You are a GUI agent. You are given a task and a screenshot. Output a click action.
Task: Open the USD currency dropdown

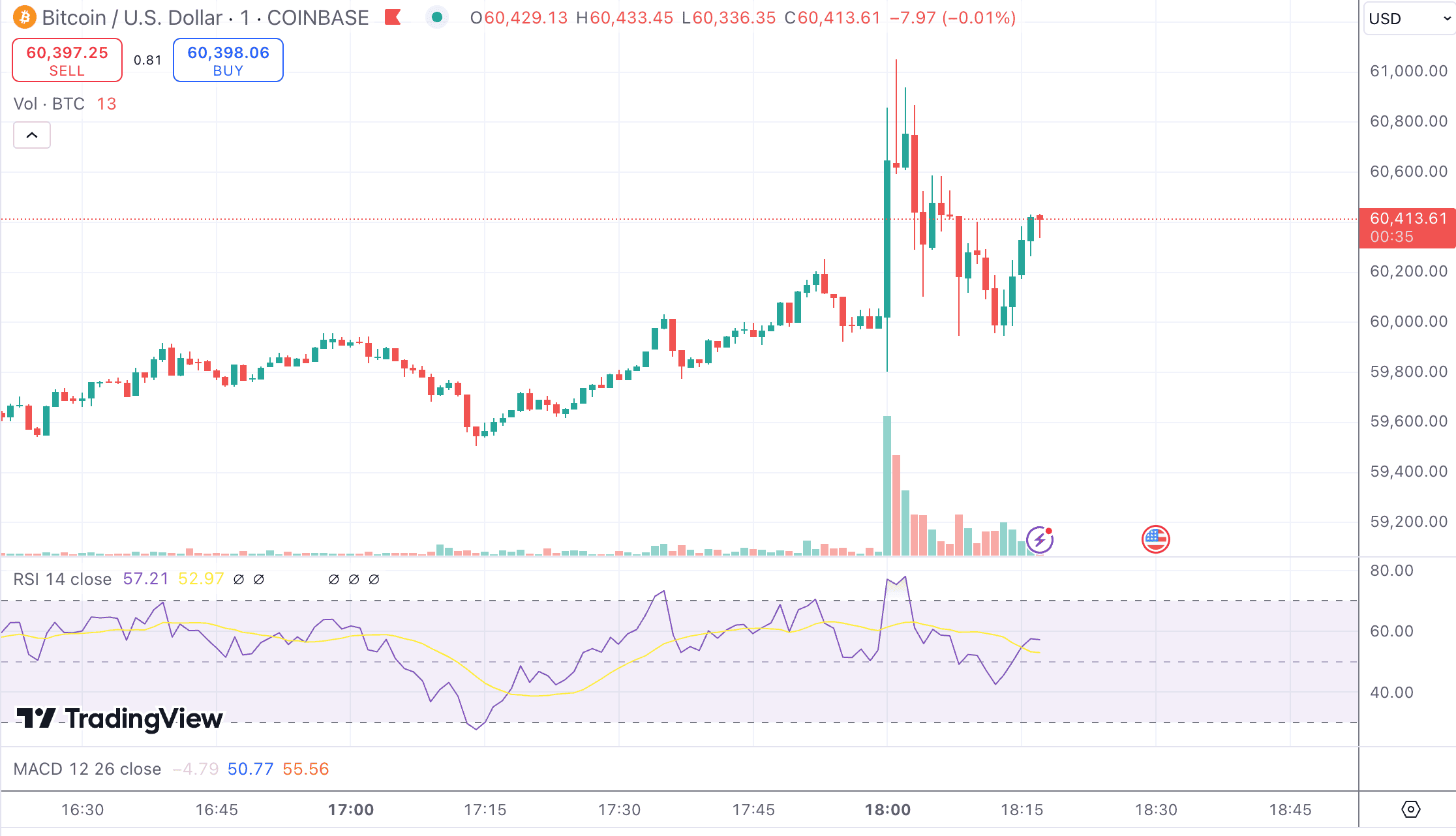tap(1409, 18)
